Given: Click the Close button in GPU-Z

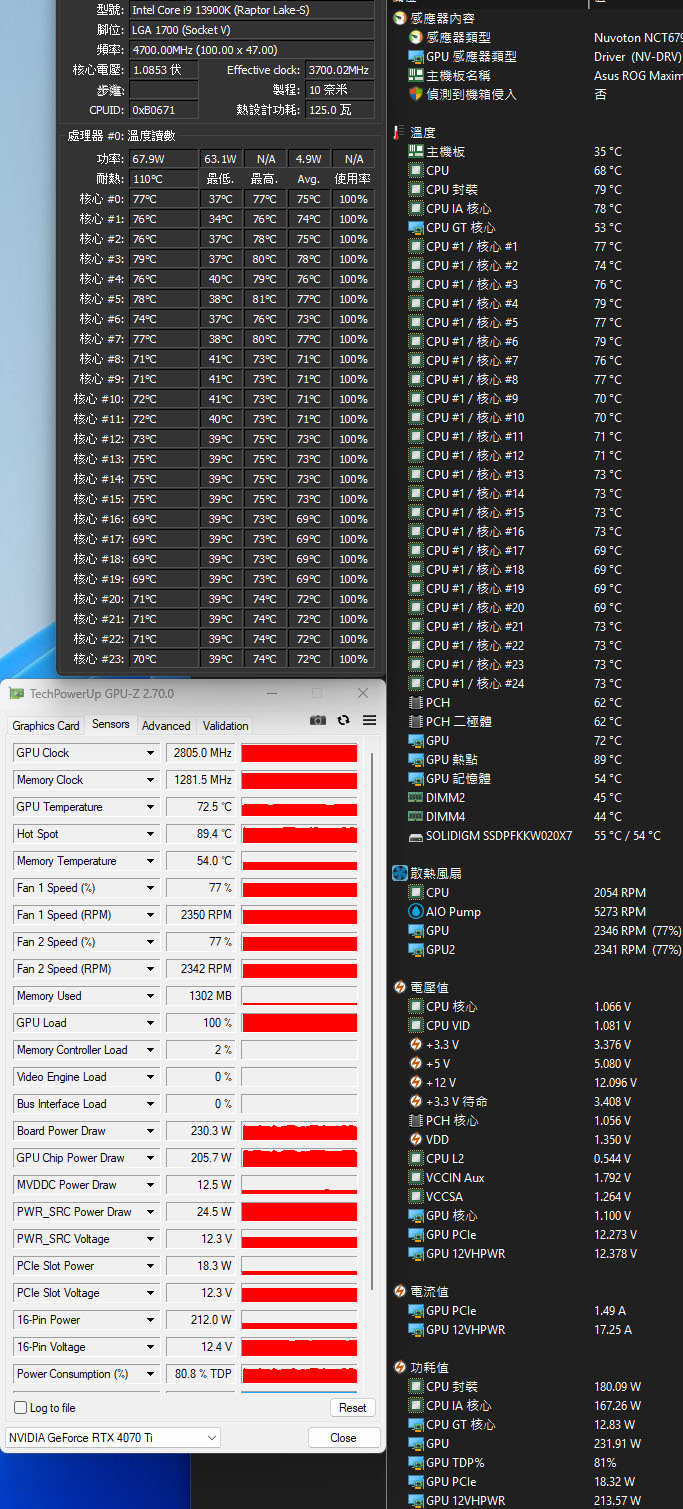Looking at the screenshot, I should [343, 1437].
